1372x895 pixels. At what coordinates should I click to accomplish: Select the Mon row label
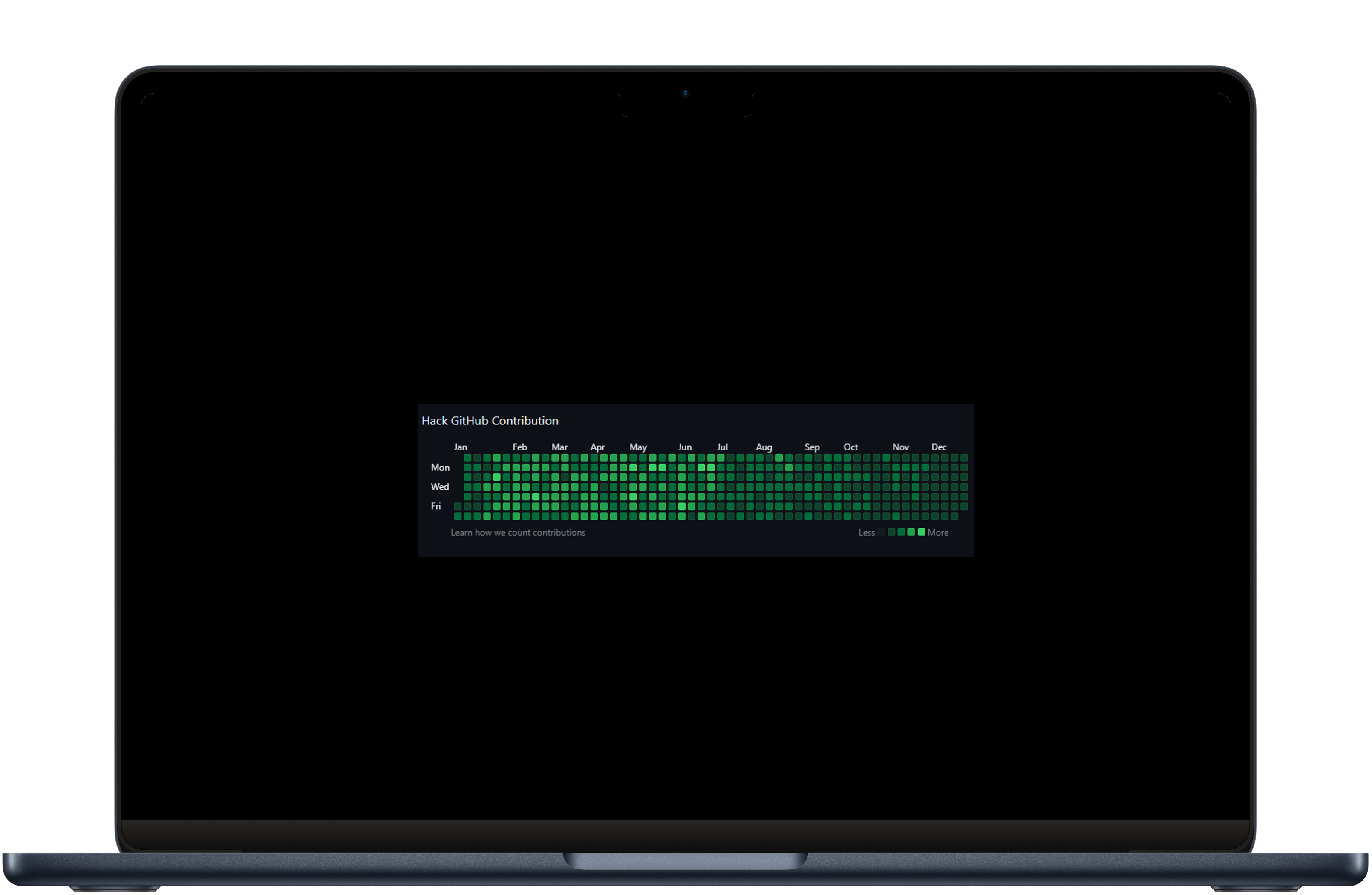point(441,467)
